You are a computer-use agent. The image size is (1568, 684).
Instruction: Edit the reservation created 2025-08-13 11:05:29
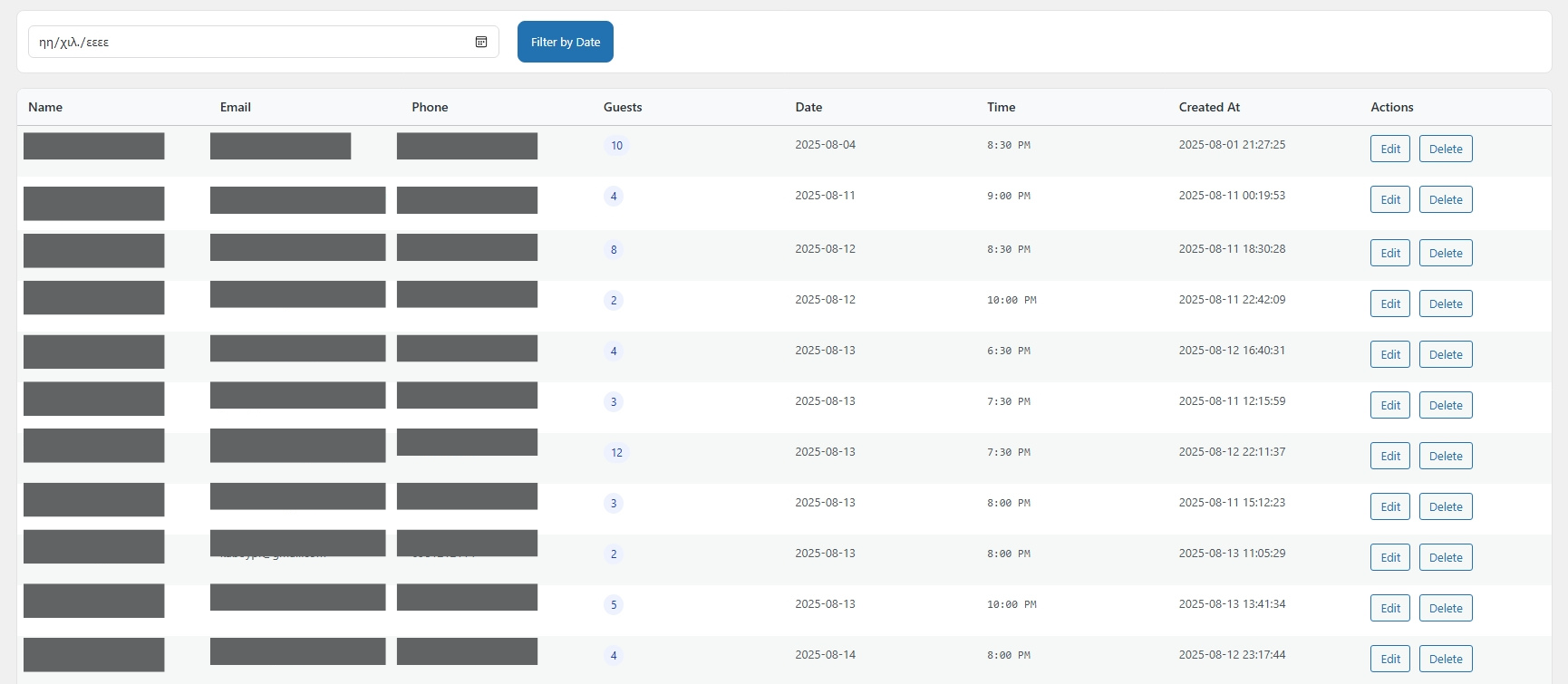(1390, 557)
